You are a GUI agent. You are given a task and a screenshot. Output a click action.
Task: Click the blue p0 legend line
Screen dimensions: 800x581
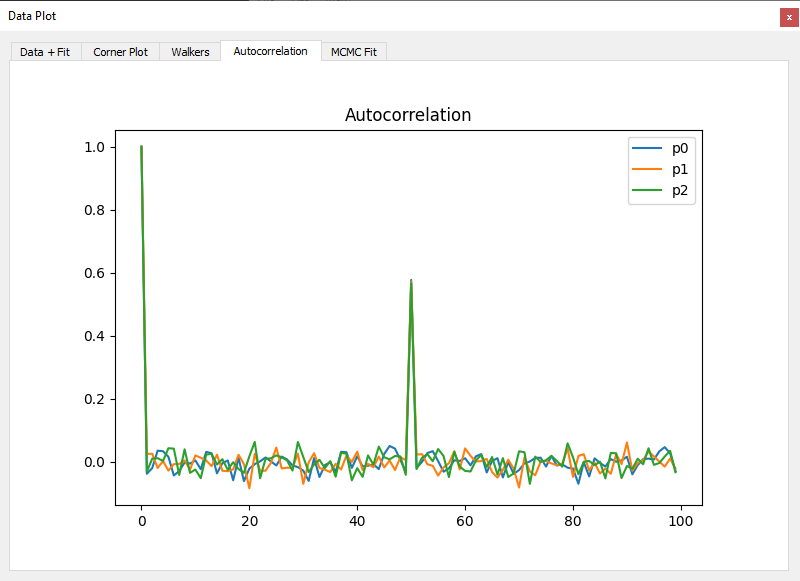click(x=647, y=148)
